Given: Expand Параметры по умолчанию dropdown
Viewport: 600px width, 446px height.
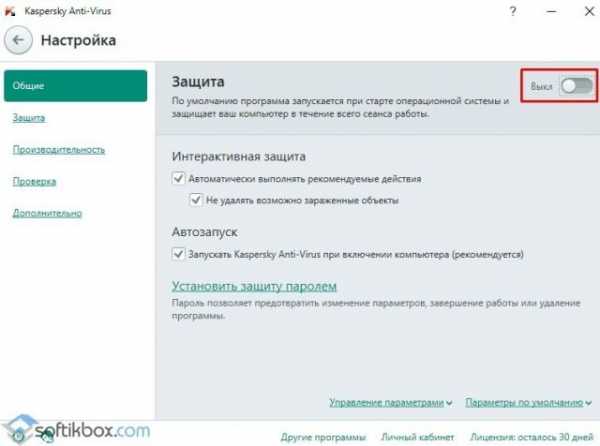Looking at the screenshot, I should click(528, 402).
